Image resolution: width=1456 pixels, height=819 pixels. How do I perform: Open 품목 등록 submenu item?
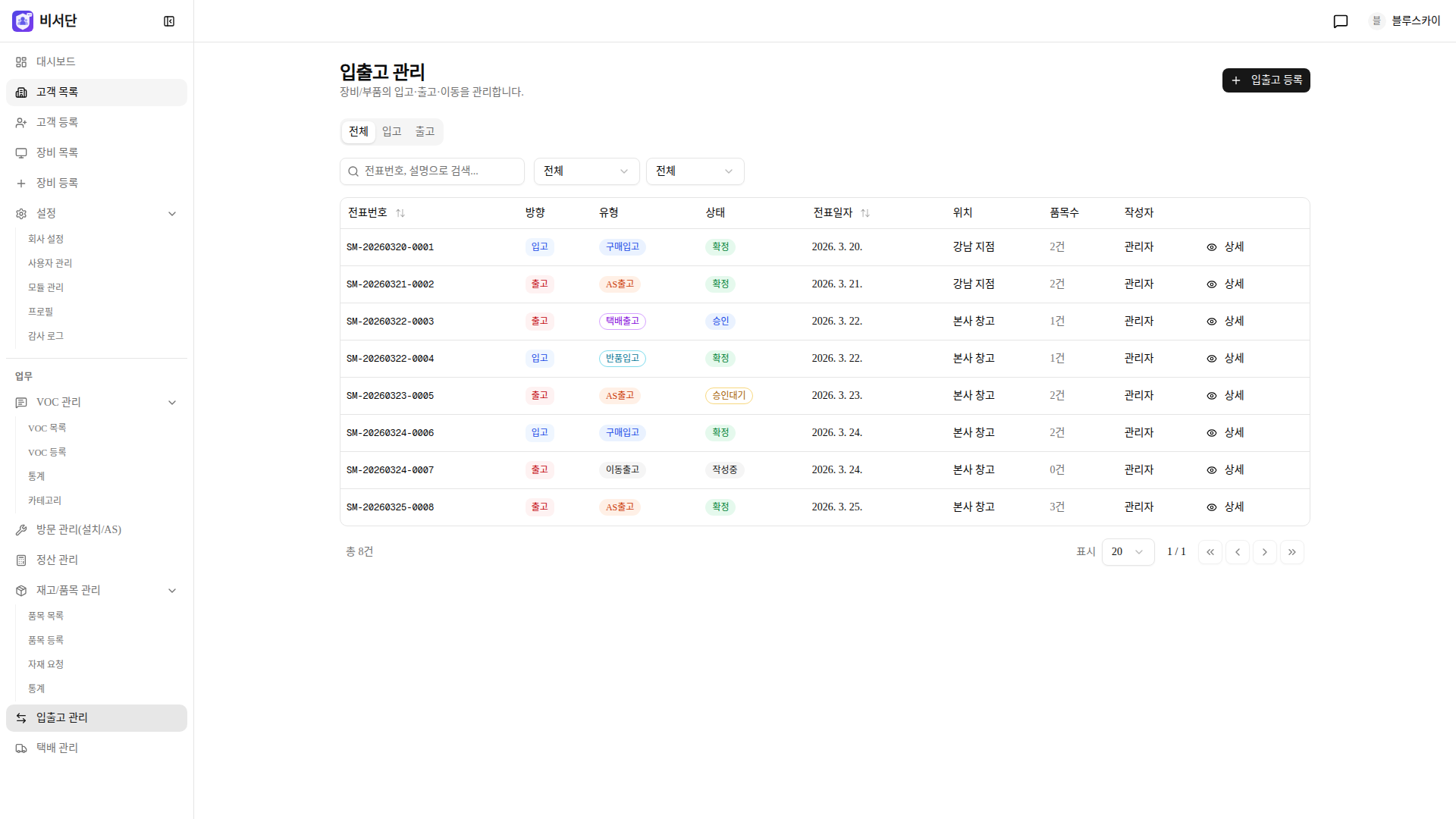tap(45, 641)
